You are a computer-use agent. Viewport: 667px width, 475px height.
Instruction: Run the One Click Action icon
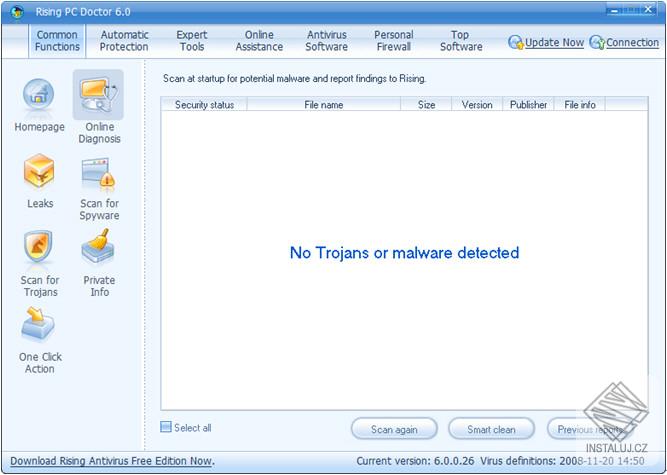click(38, 324)
